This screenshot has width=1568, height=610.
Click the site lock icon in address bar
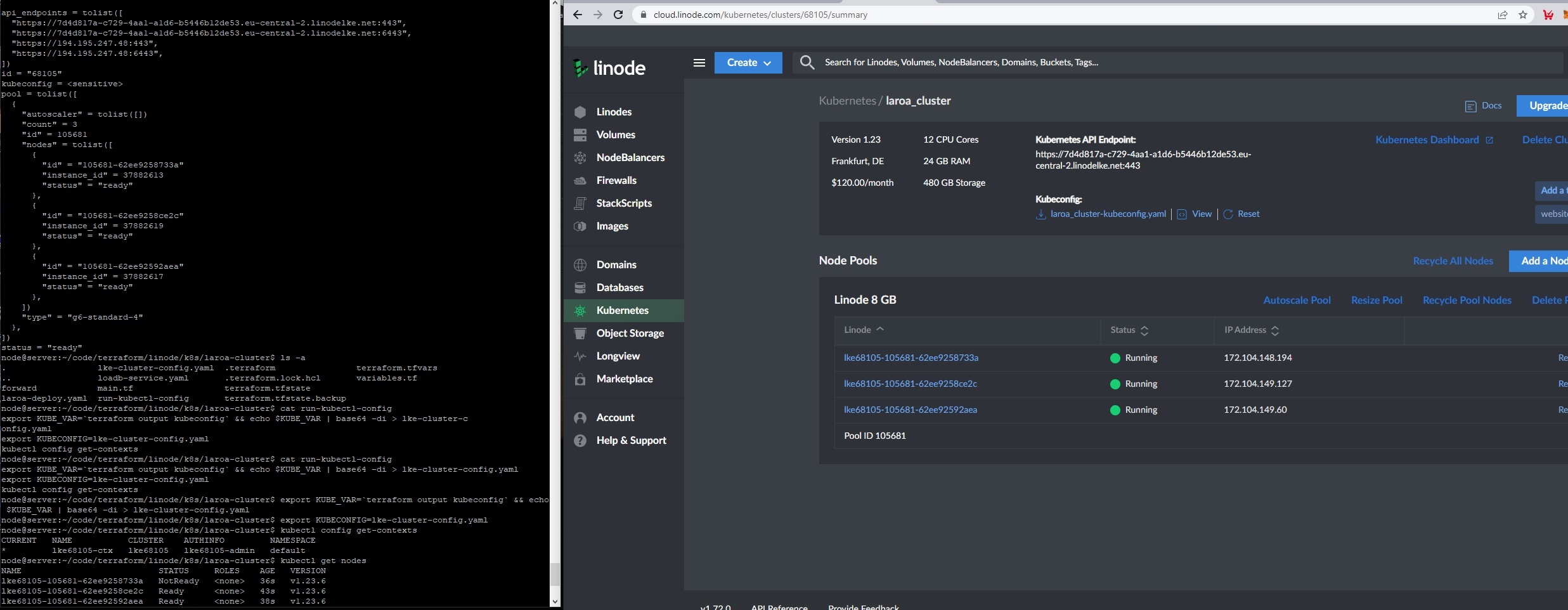pos(643,15)
